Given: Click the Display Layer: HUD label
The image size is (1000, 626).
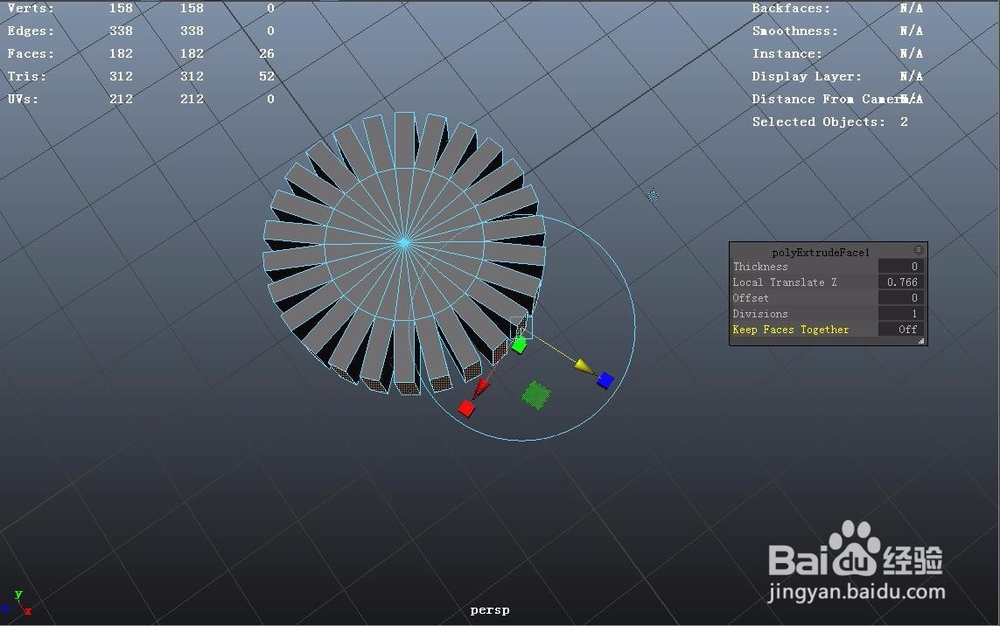Looking at the screenshot, I should [x=807, y=76].
